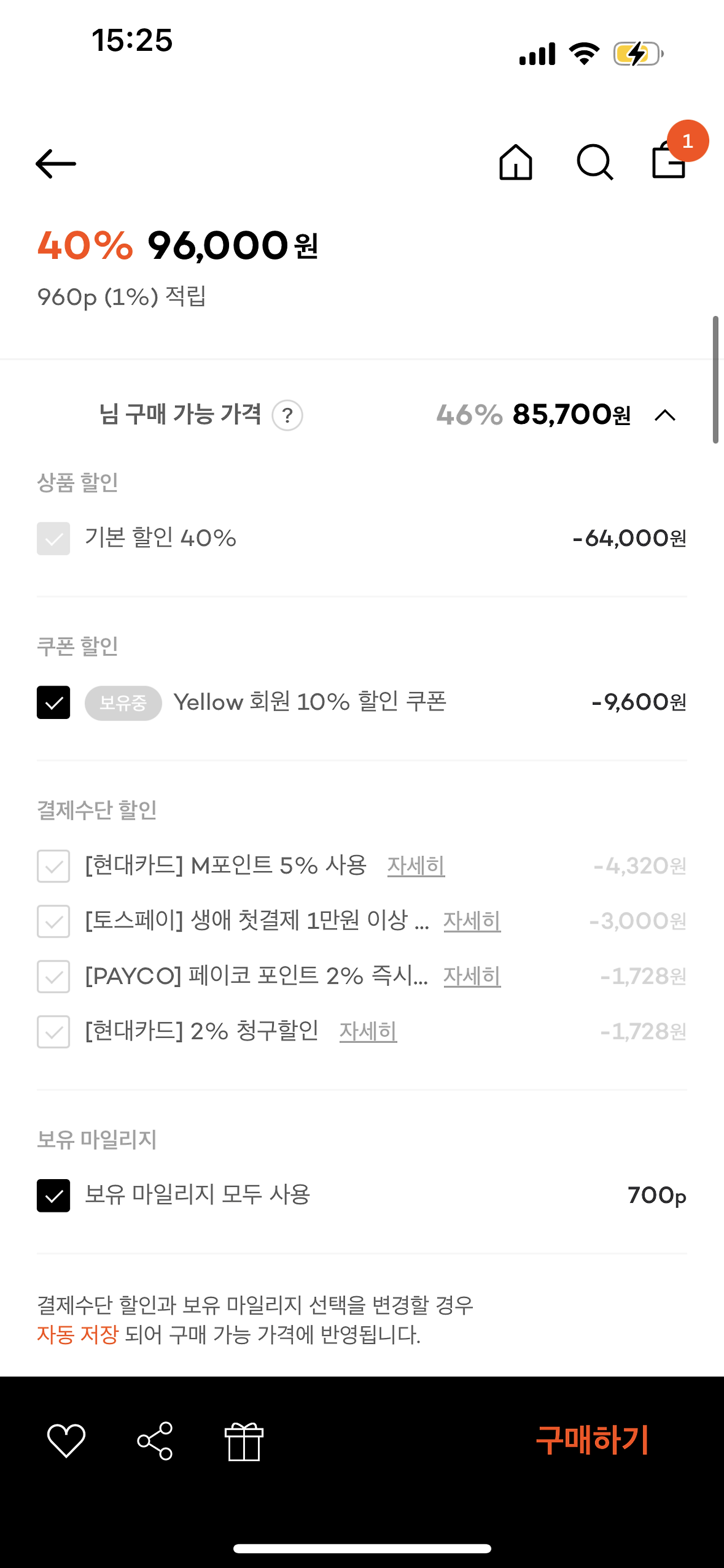Tap the share icon
The width and height of the screenshot is (724, 1568).
coord(156,1441)
